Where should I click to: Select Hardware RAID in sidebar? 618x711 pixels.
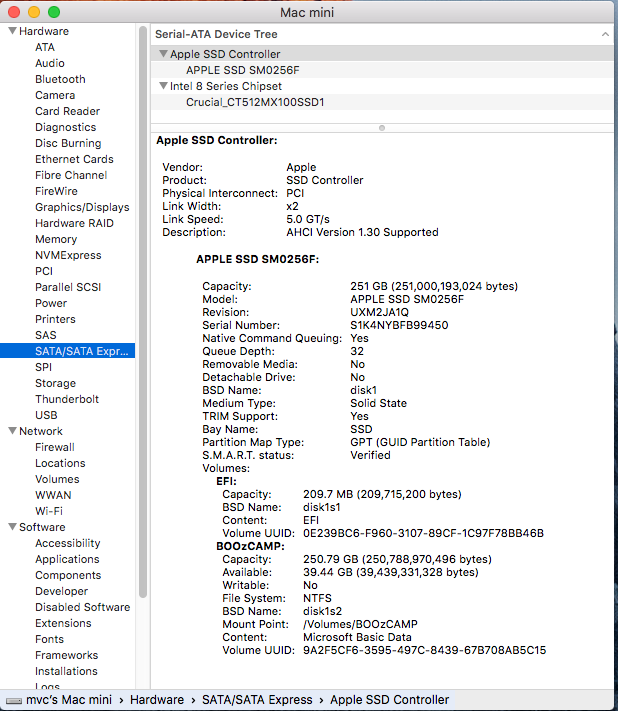tap(74, 223)
